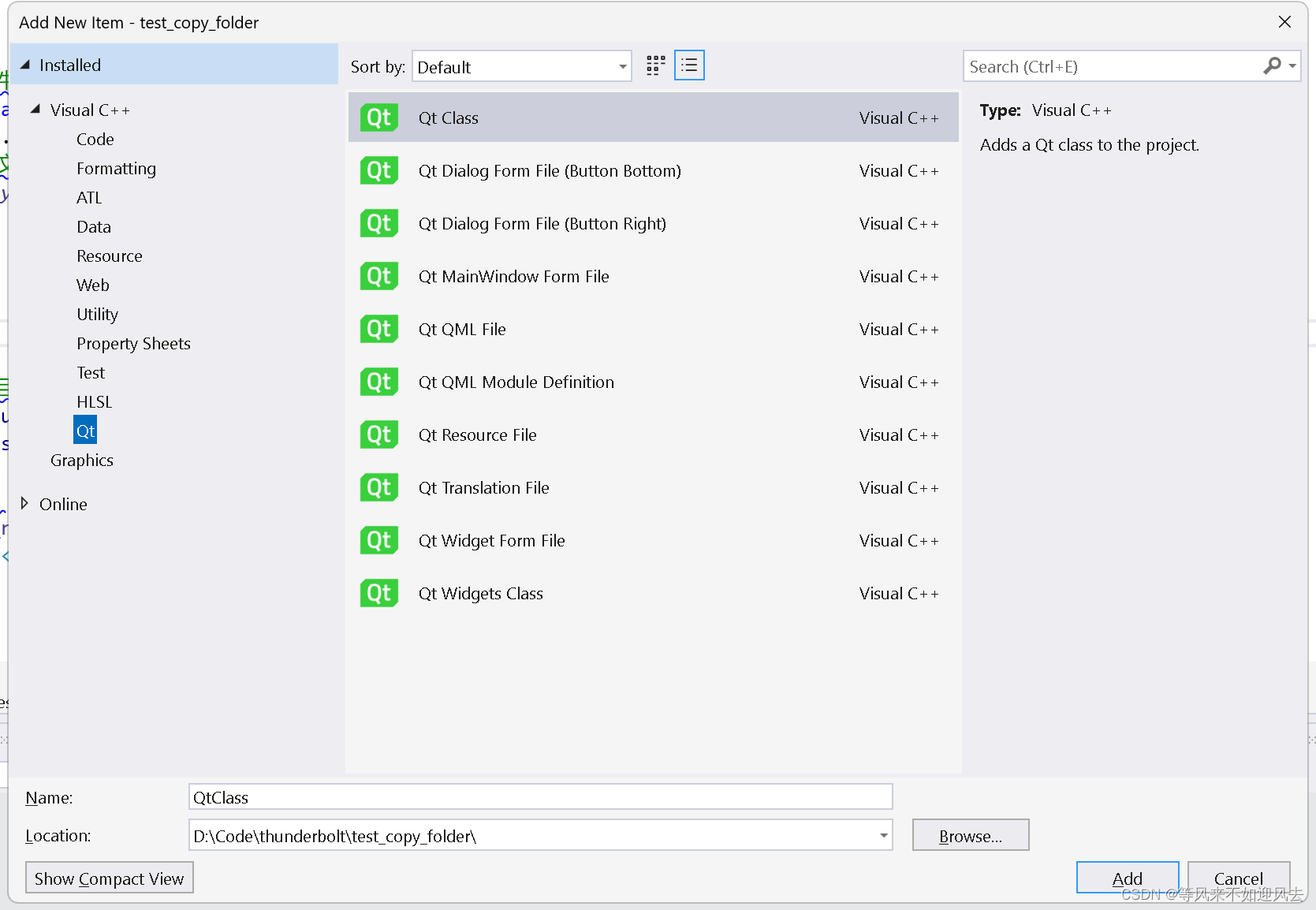The image size is (1316, 910).
Task: Close the Add New Item dialog
Action: (1284, 22)
